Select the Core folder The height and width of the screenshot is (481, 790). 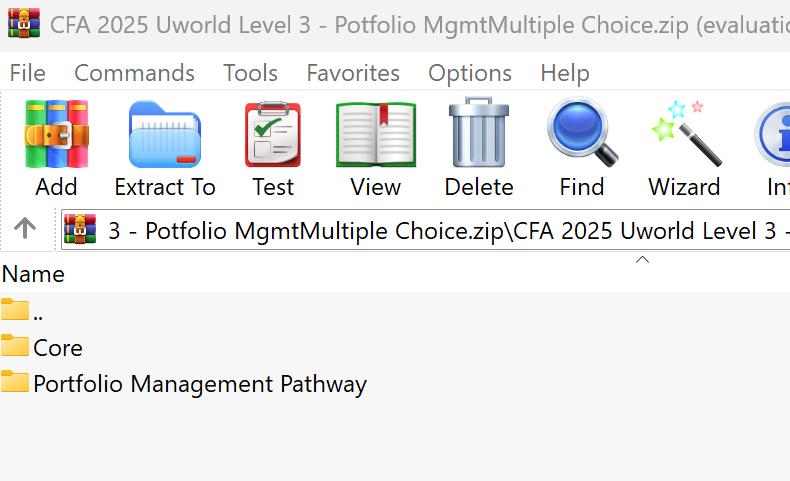[57, 348]
